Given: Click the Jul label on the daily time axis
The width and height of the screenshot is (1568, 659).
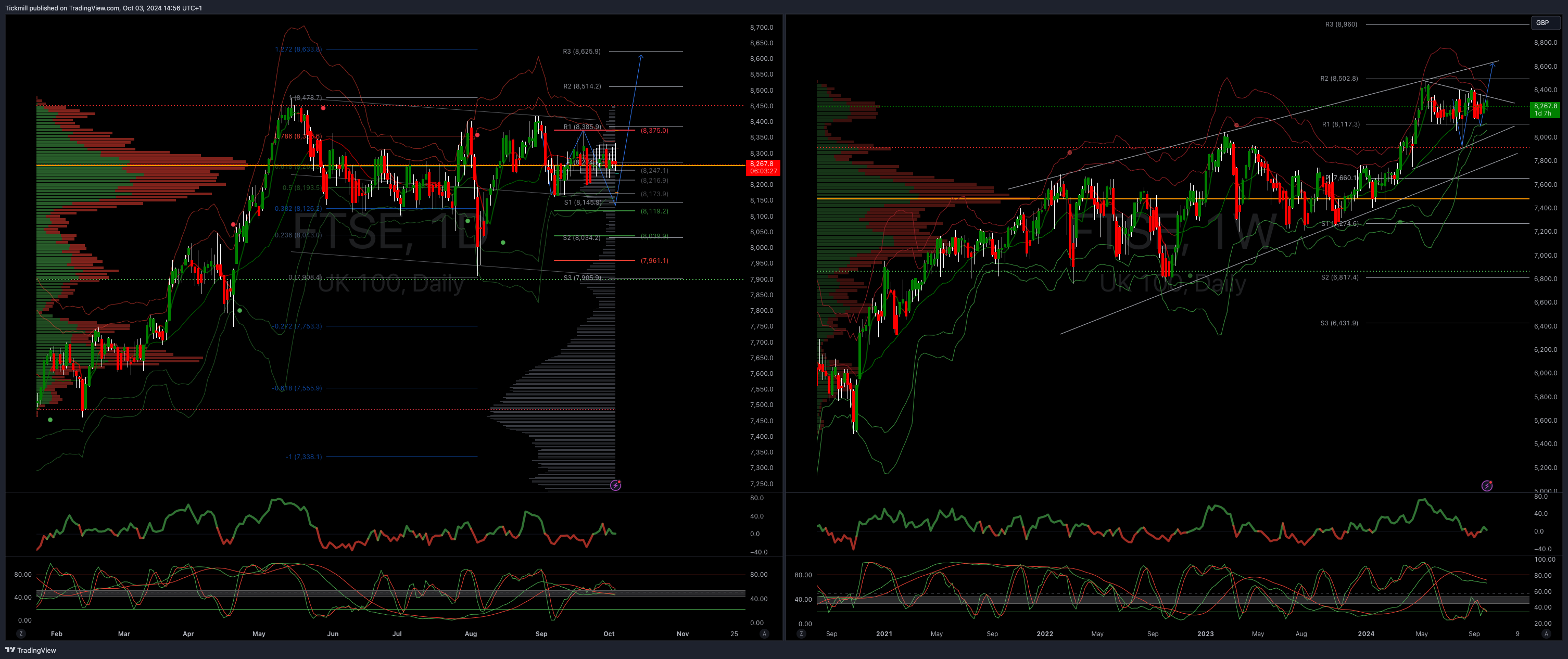Looking at the screenshot, I should pyautogui.click(x=397, y=633).
